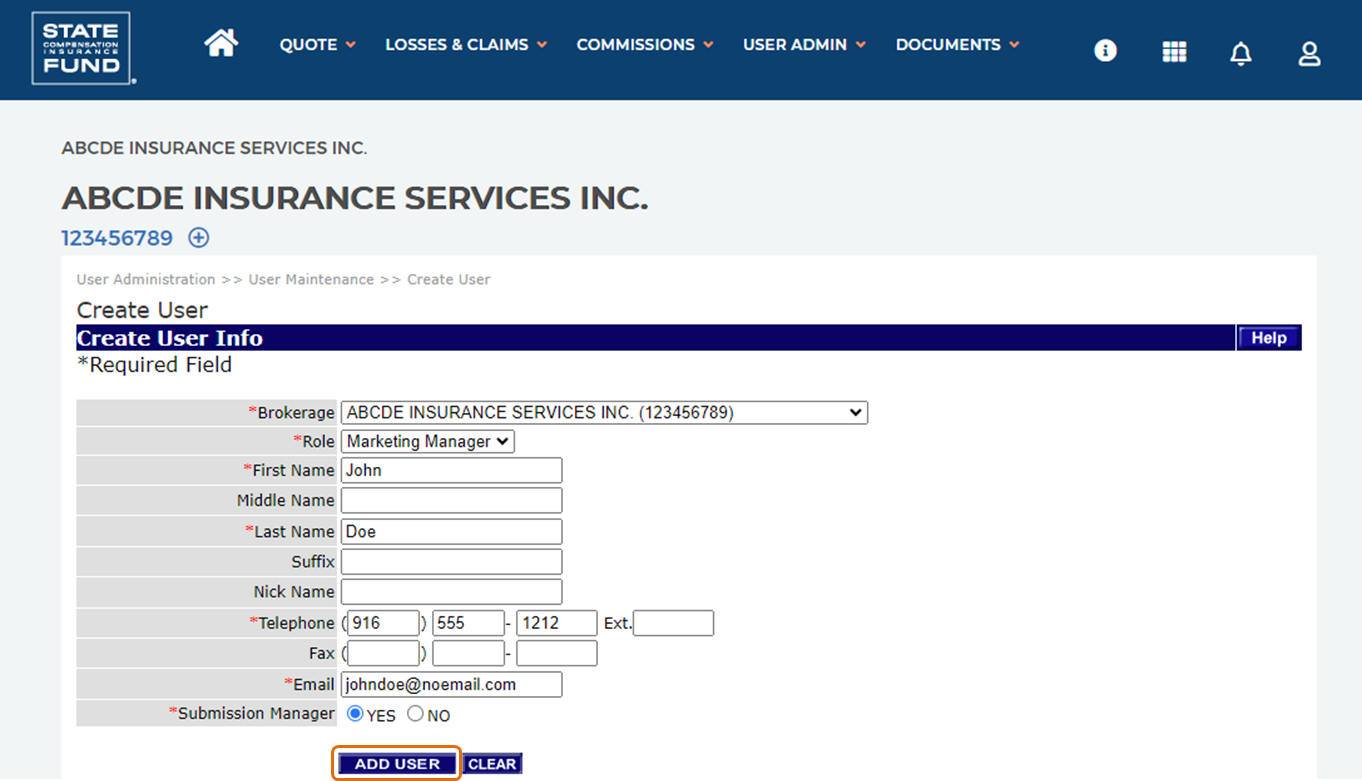Viewport: 1362px width, 781px height.
Task: Click the State Compensation Insurance Fund logo
Action: (x=82, y=48)
